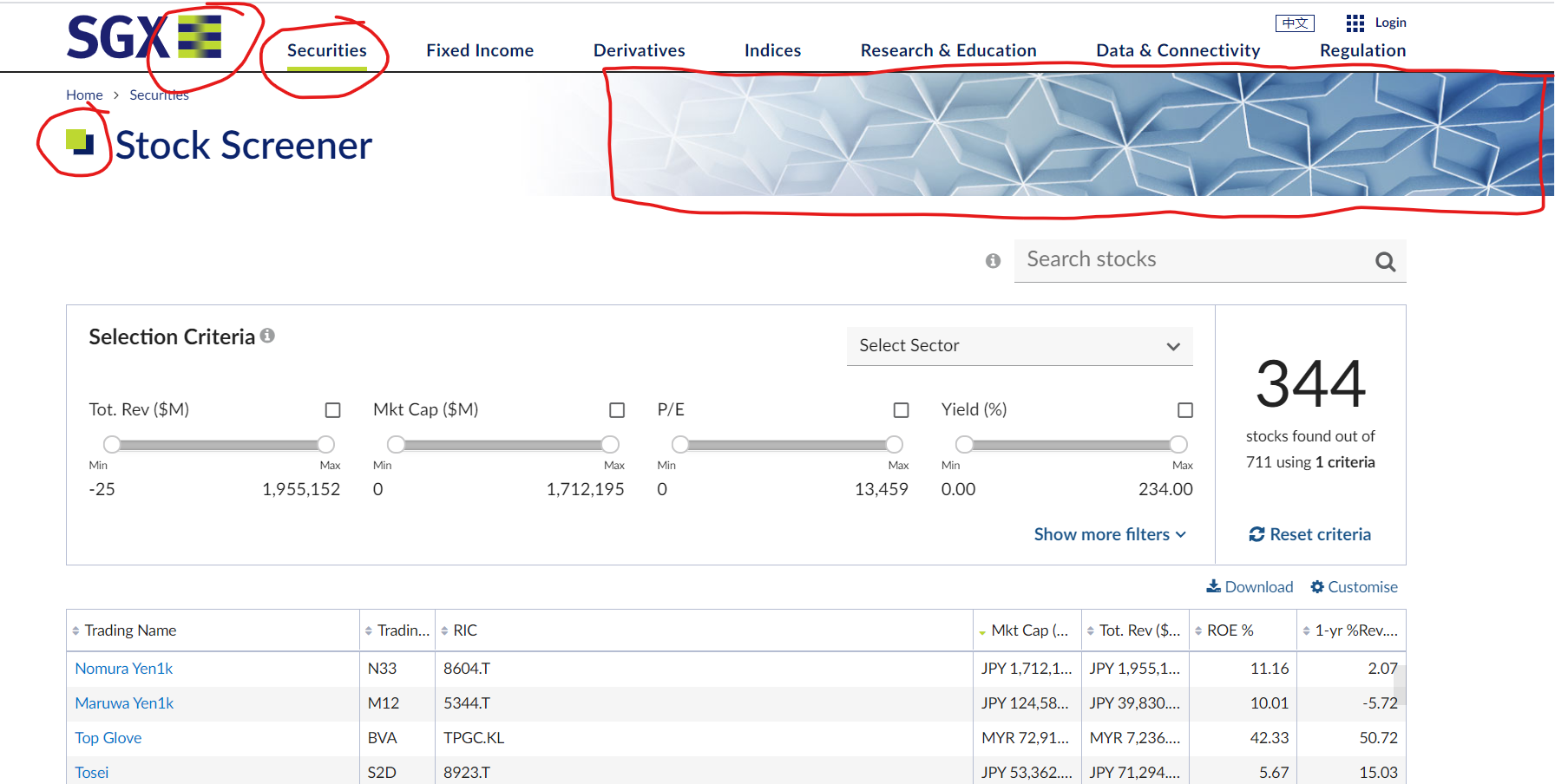Check the P/E criteria box
The width and height of the screenshot is (1555, 784).
point(902,410)
